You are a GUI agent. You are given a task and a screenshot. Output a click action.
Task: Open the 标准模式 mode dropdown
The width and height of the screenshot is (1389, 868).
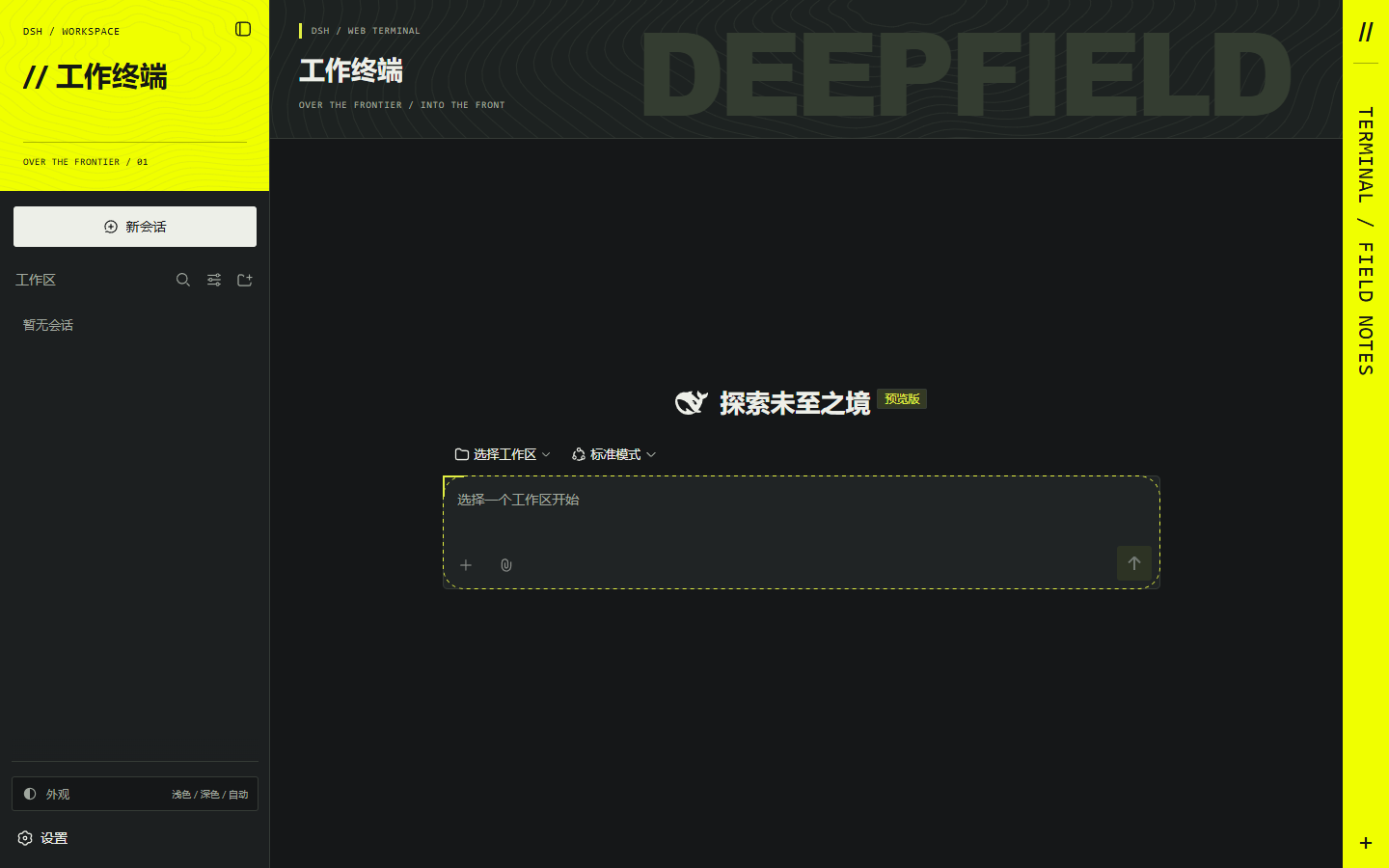613,454
